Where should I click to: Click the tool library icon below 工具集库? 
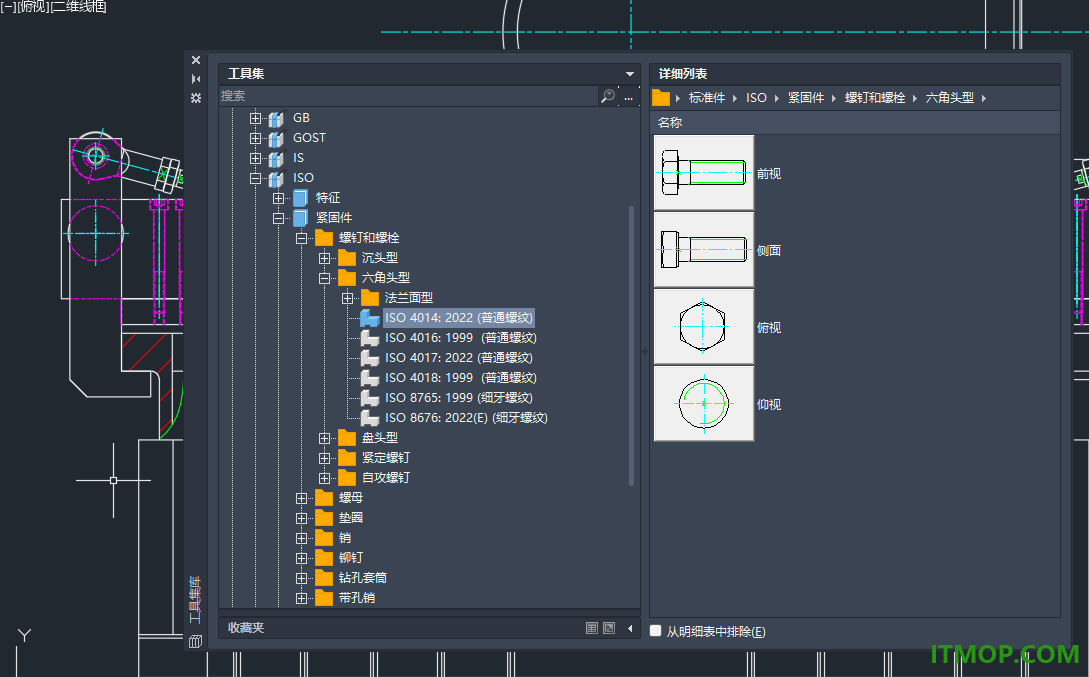195,641
